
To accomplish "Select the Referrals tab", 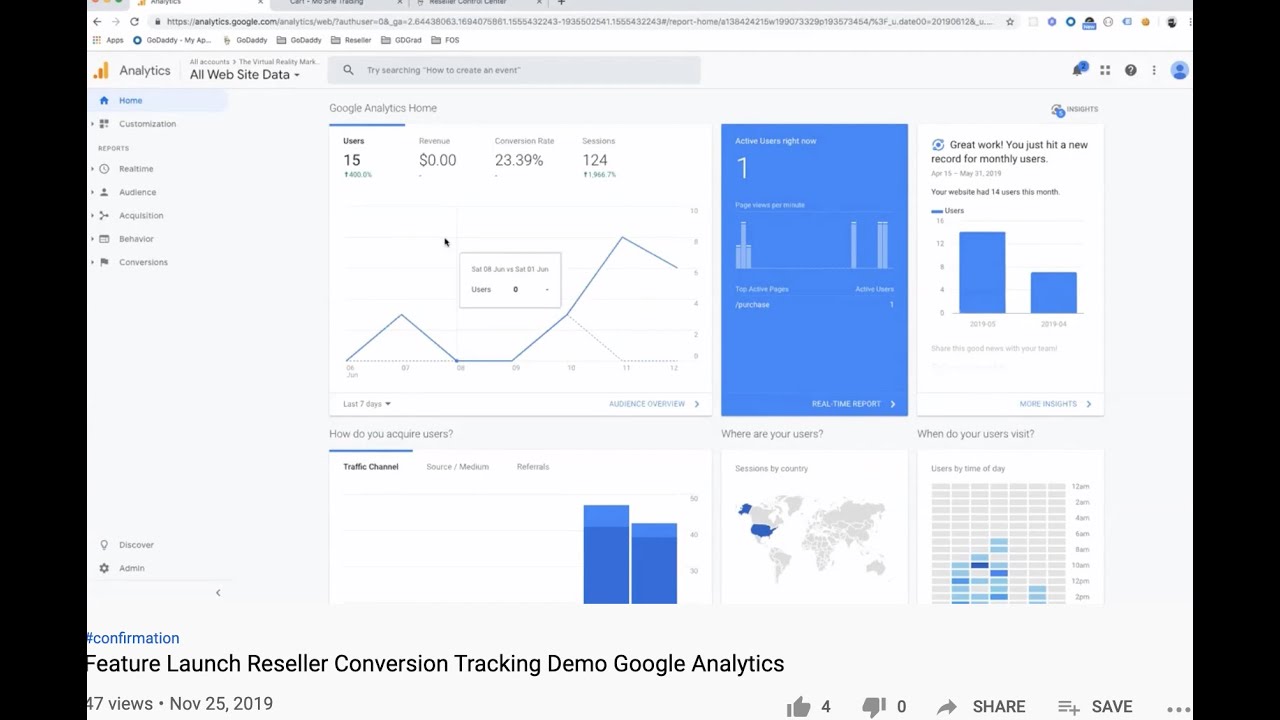I will [533, 467].
